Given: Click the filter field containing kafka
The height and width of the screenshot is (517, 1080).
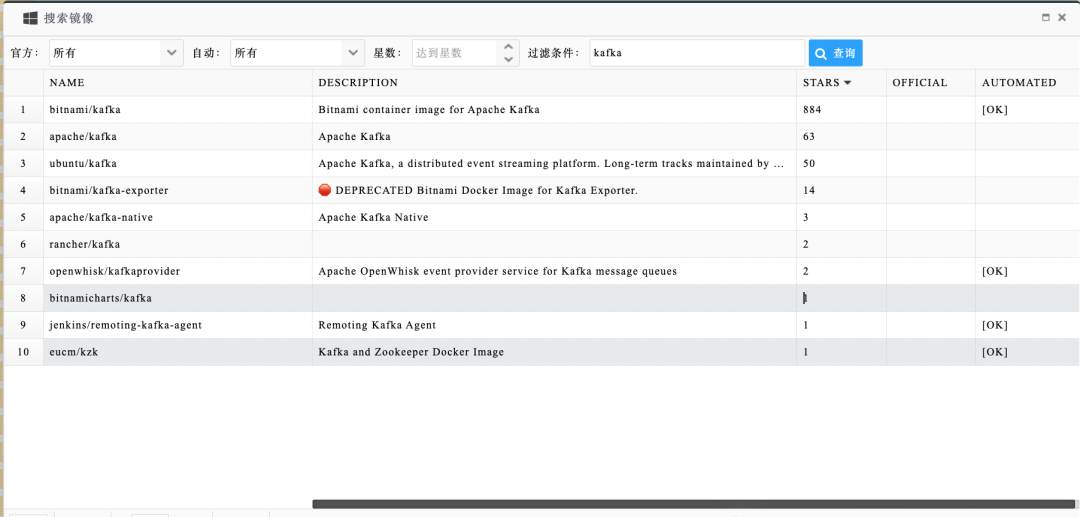Looking at the screenshot, I should [x=697, y=53].
